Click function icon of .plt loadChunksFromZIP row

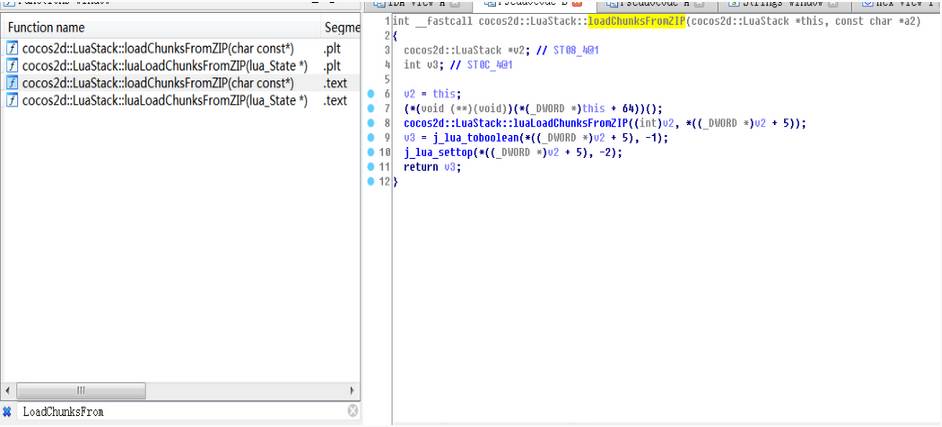coord(12,49)
